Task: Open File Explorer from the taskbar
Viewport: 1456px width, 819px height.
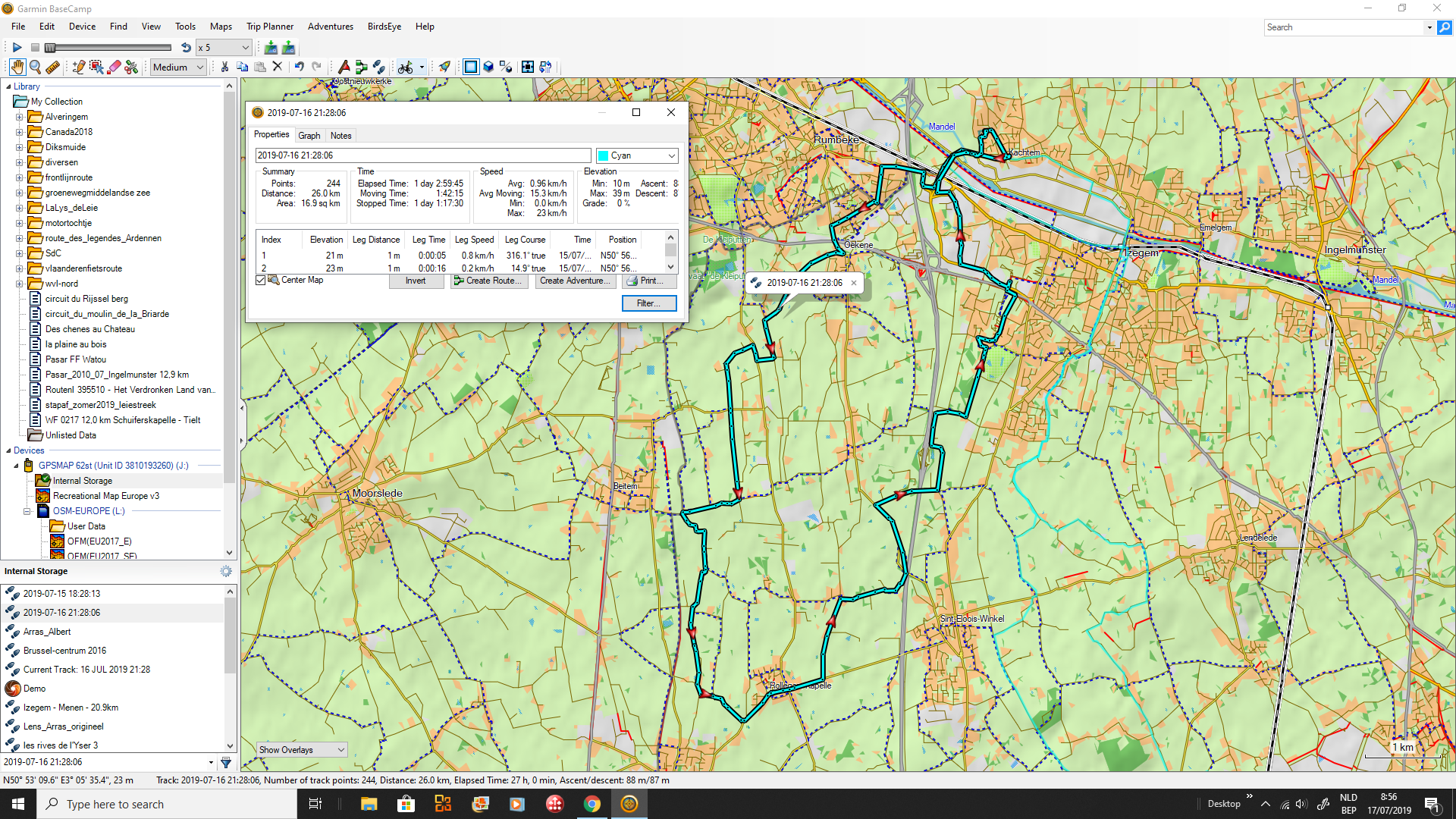Action: tap(369, 804)
